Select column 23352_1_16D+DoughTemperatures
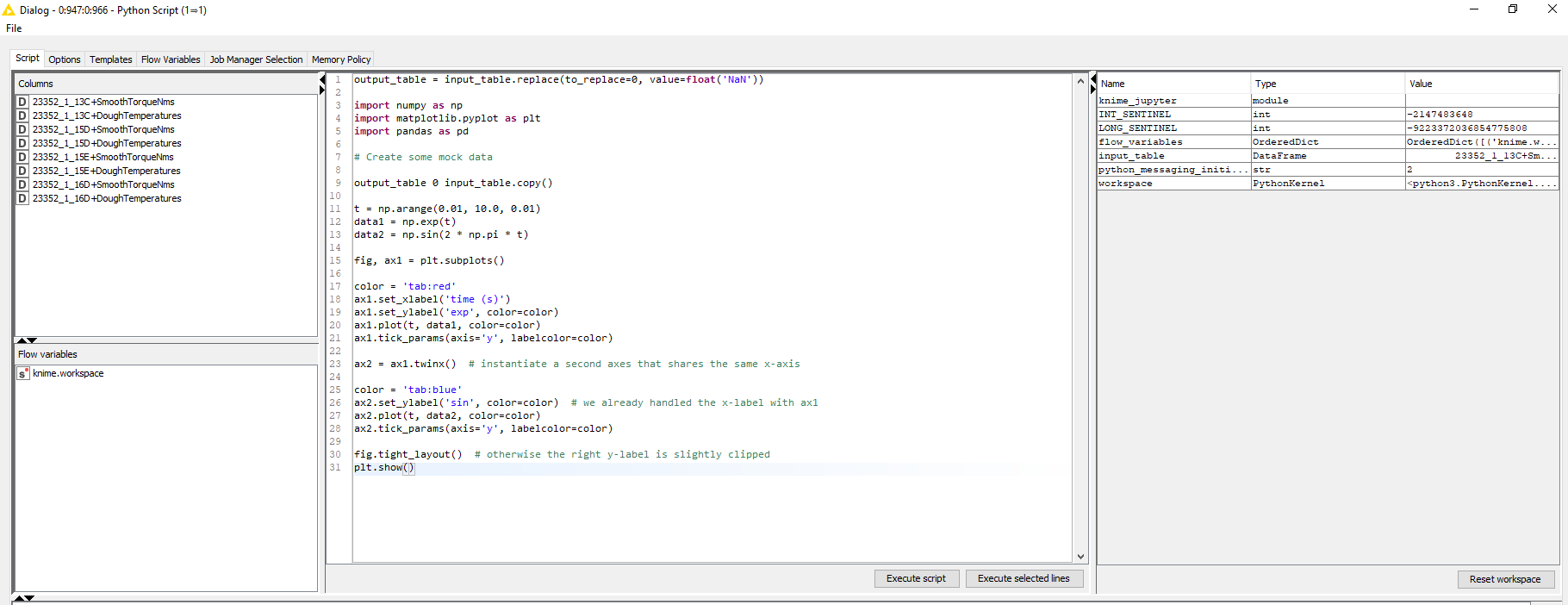The height and width of the screenshot is (605, 1568). 107,198
